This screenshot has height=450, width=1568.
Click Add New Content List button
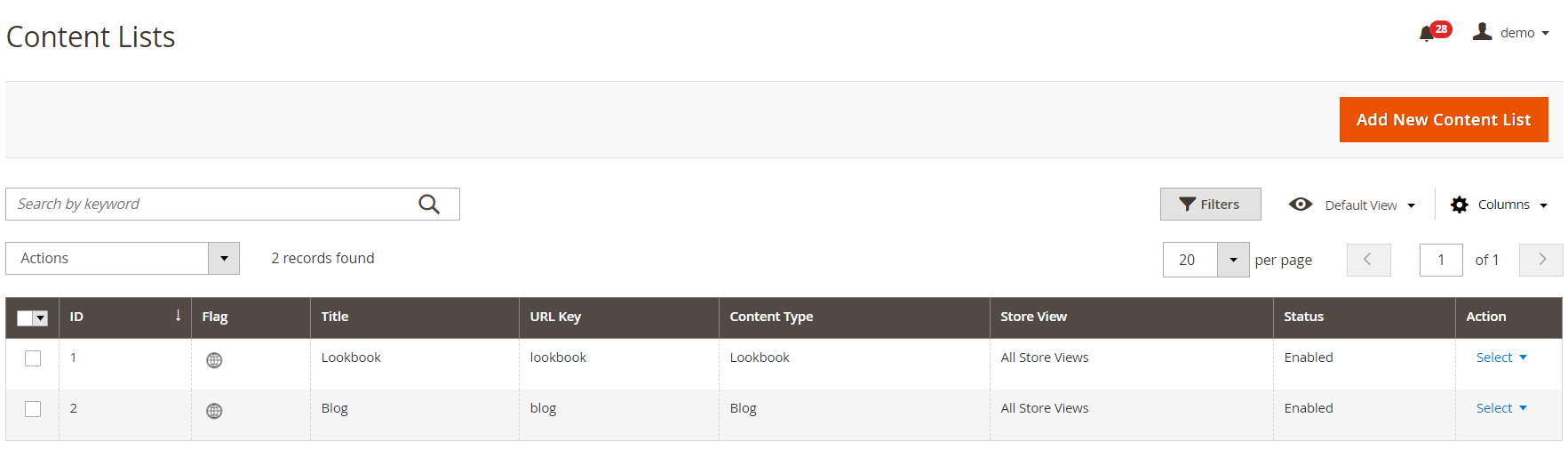pos(1444,119)
